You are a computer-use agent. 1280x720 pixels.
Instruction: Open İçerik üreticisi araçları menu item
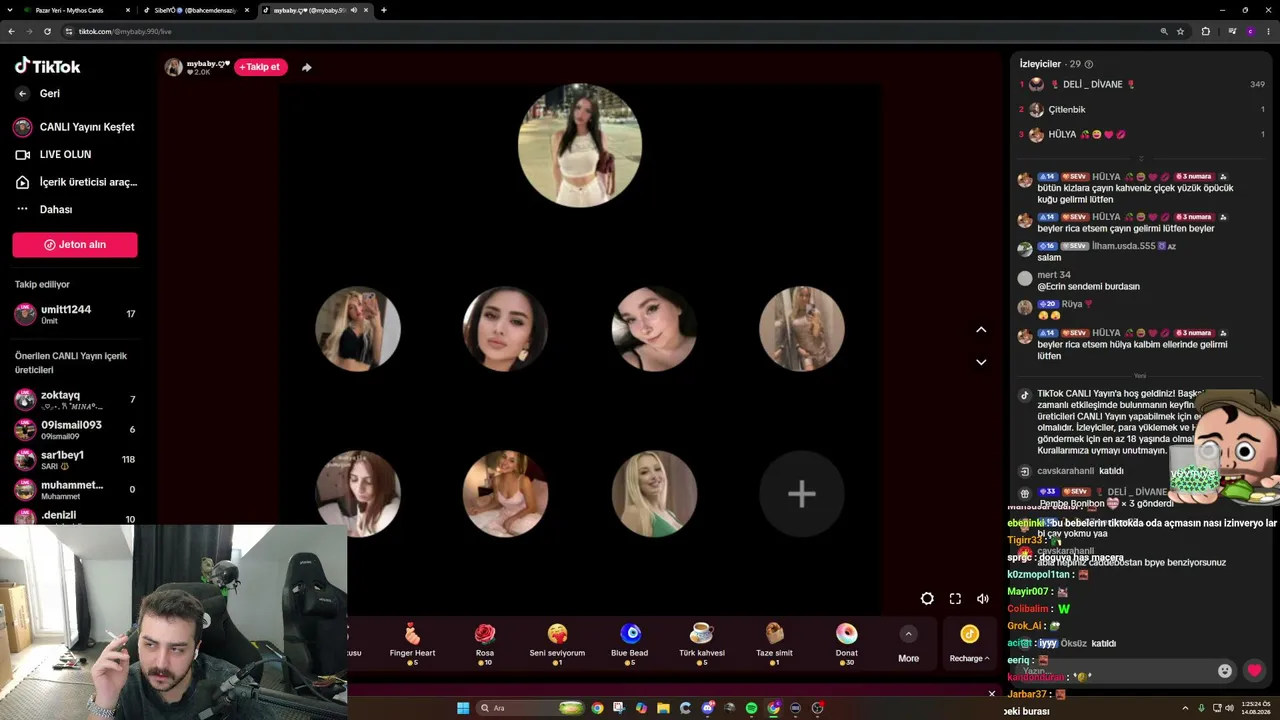(x=75, y=182)
